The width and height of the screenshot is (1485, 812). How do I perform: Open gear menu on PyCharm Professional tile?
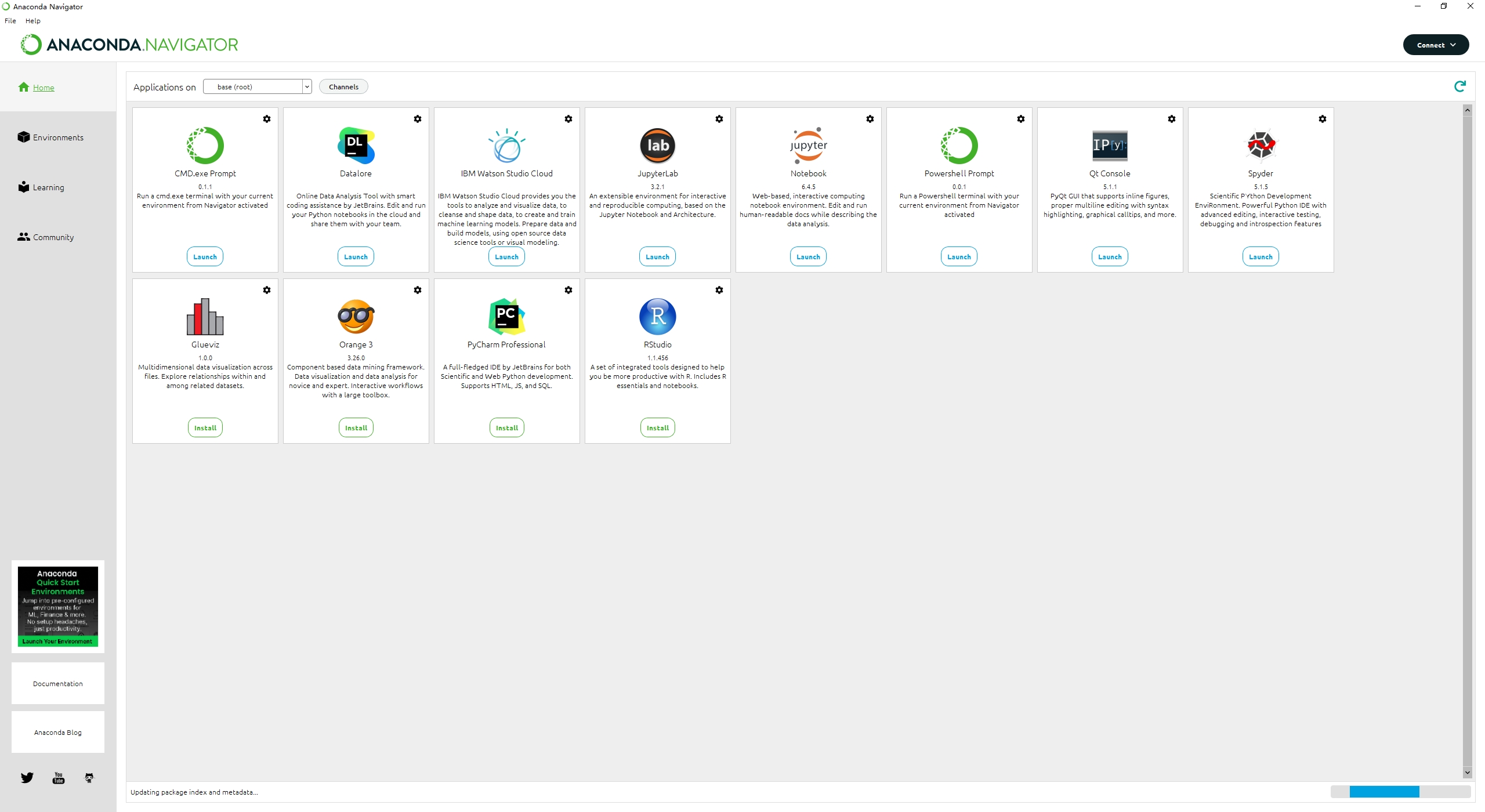point(568,290)
